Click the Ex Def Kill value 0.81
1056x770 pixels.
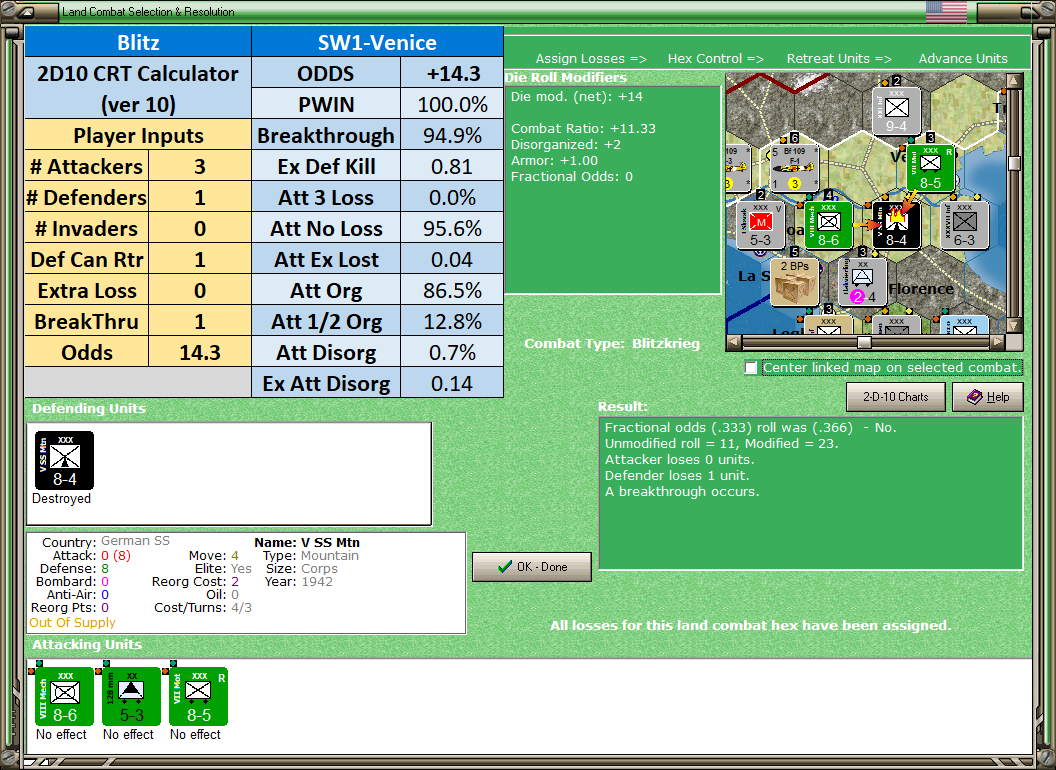tap(452, 166)
